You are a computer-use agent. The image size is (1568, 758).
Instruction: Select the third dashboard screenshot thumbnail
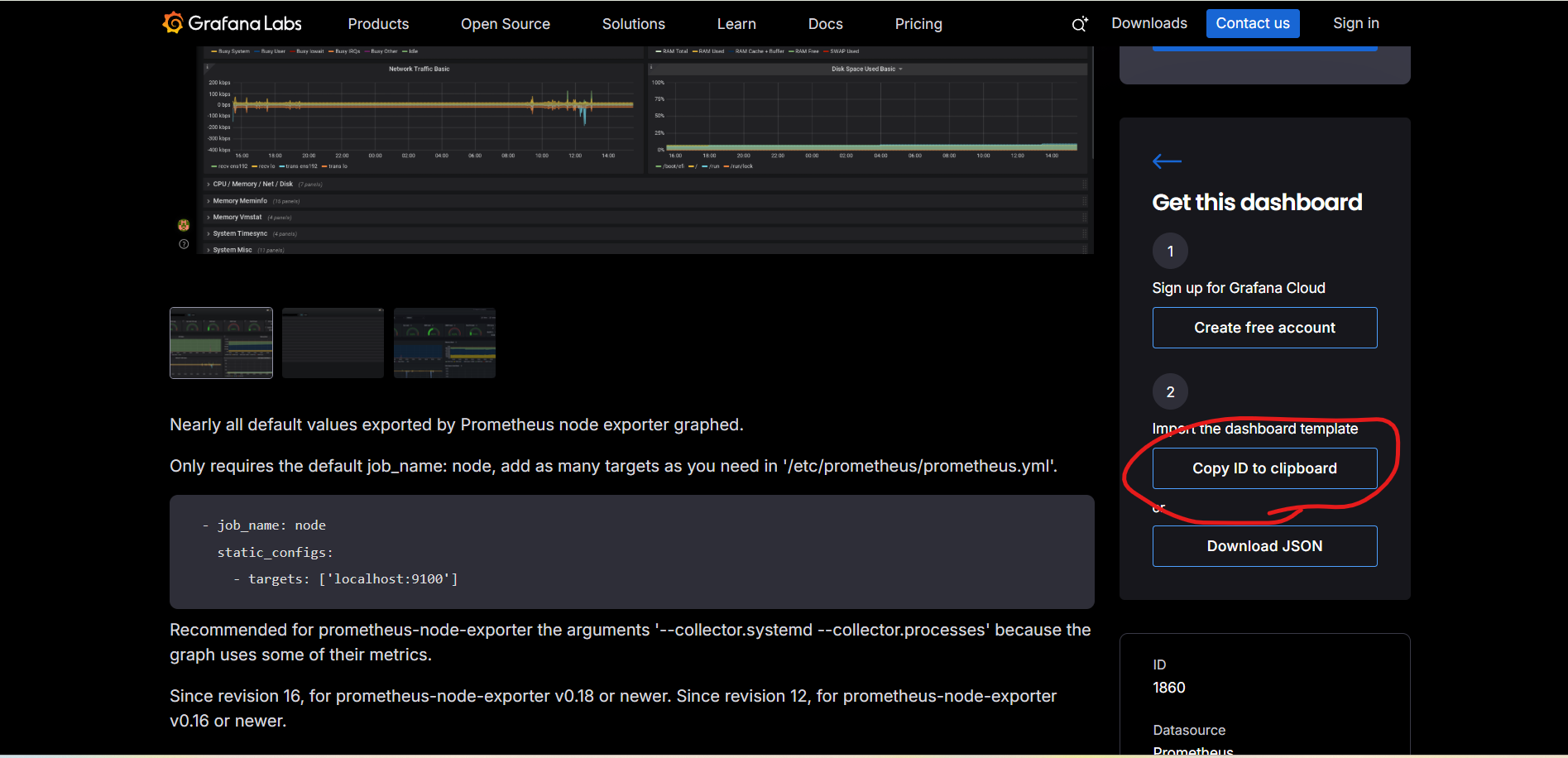tap(444, 343)
